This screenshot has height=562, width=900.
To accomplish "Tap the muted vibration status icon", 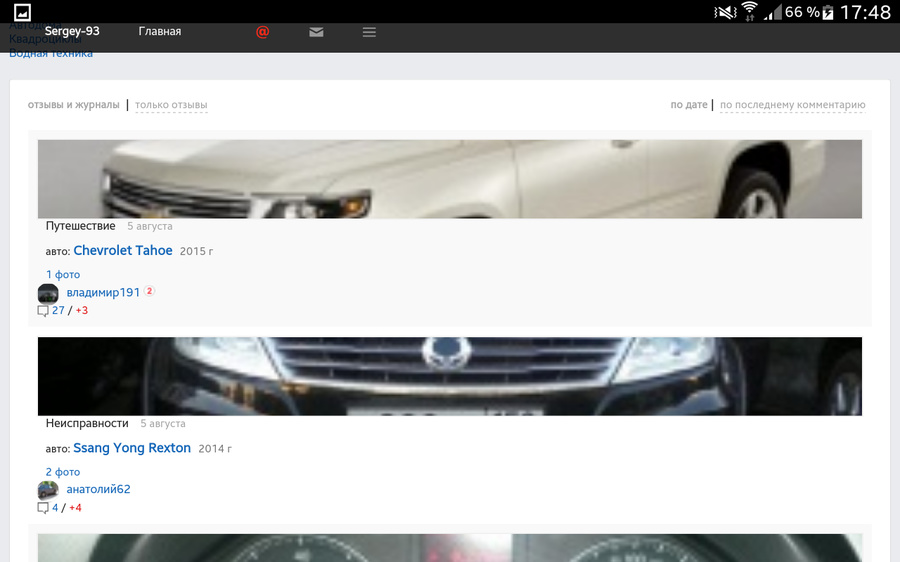I will click(725, 12).
